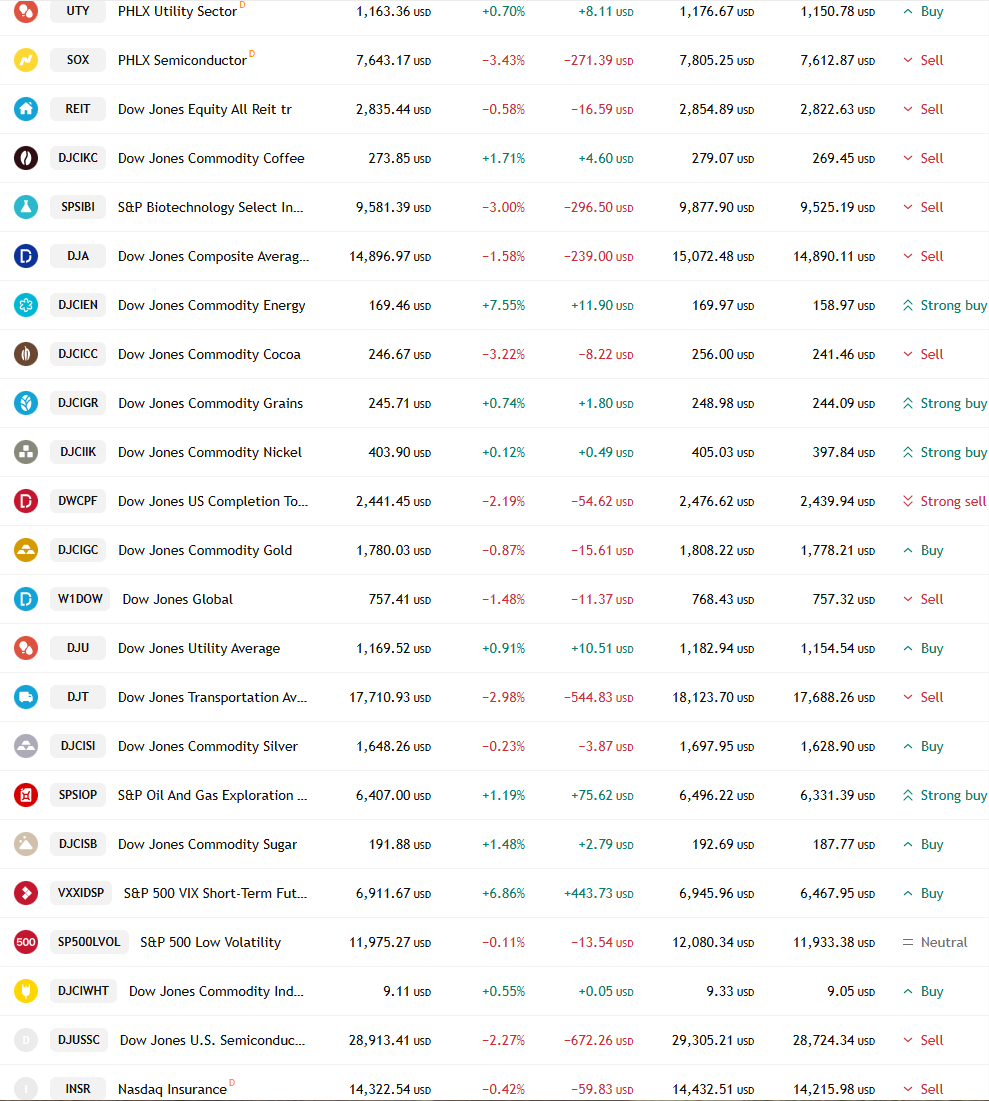Image resolution: width=989 pixels, height=1101 pixels.
Task: Click Dow Jones Transportation Av... name
Action: click(212, 697)
